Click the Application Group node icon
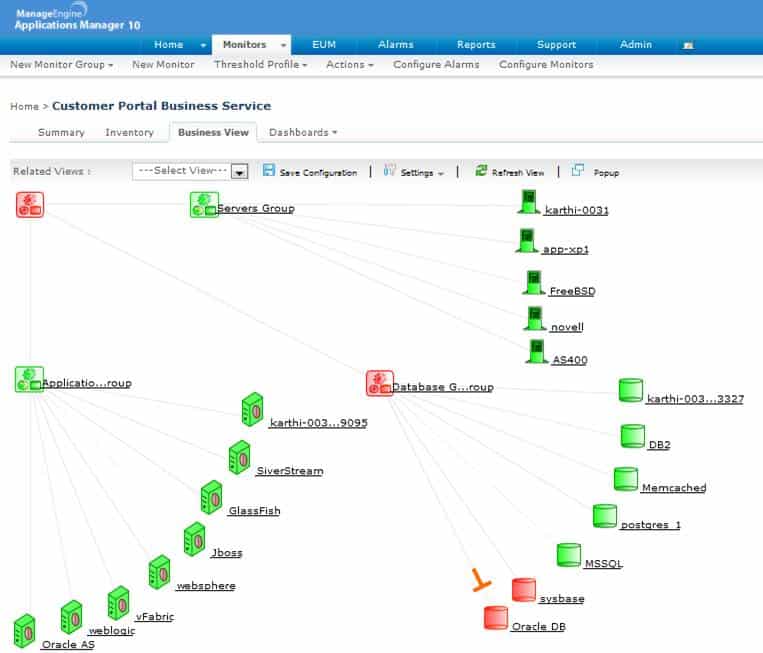 tap(29, 380)
